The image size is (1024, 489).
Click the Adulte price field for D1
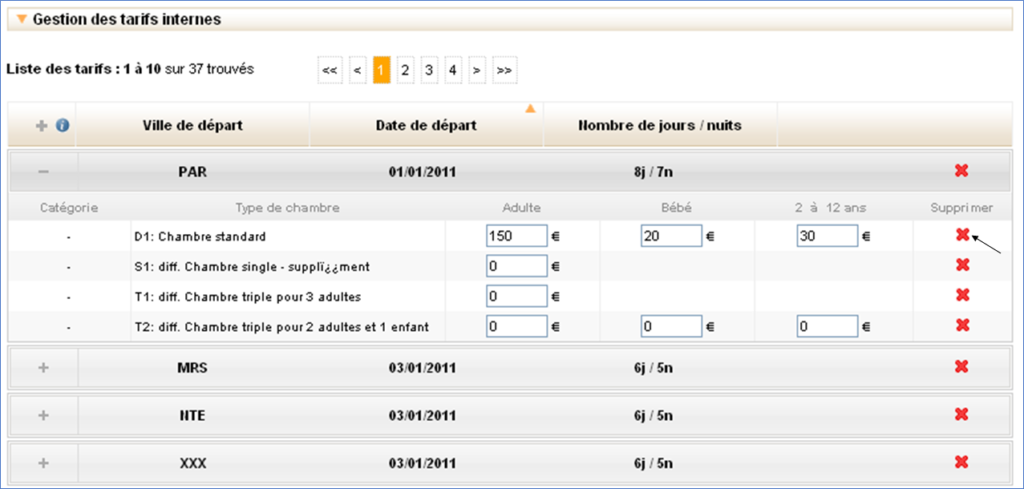516,236
